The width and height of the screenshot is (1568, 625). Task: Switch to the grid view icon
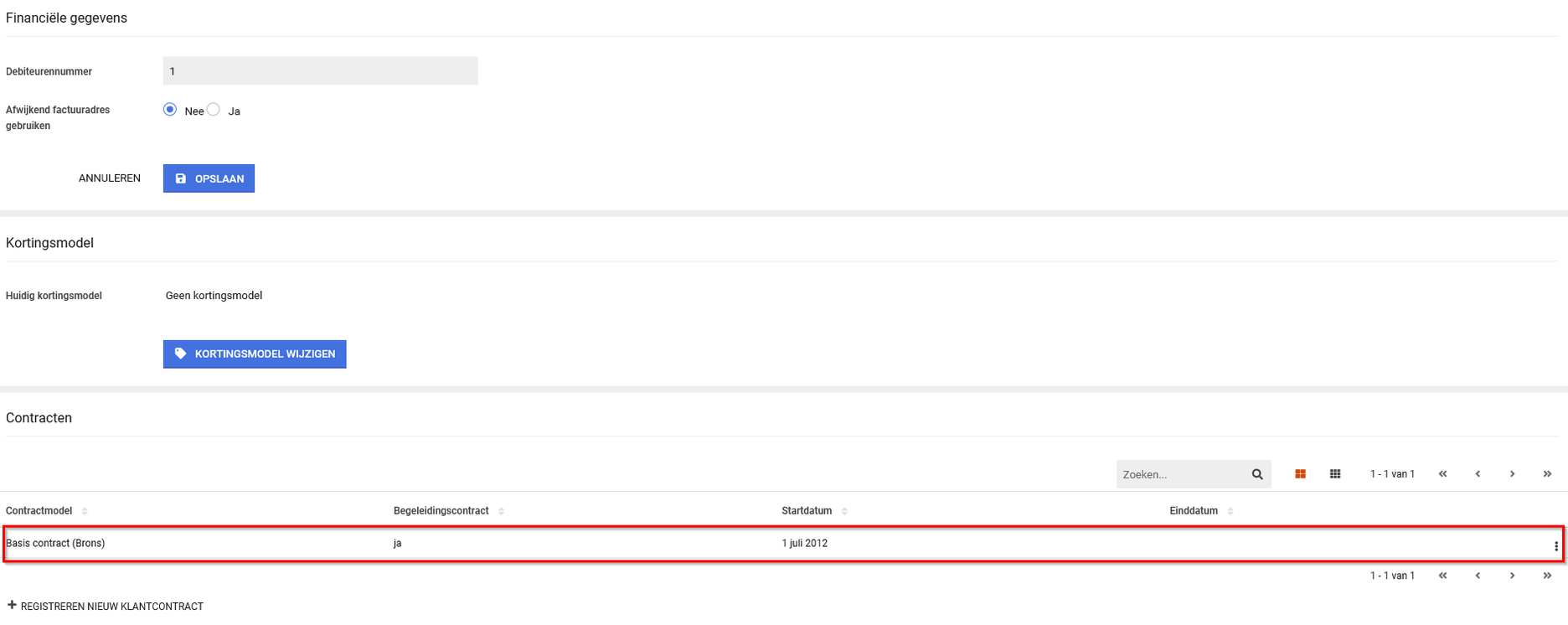[x=1335, y=474]
